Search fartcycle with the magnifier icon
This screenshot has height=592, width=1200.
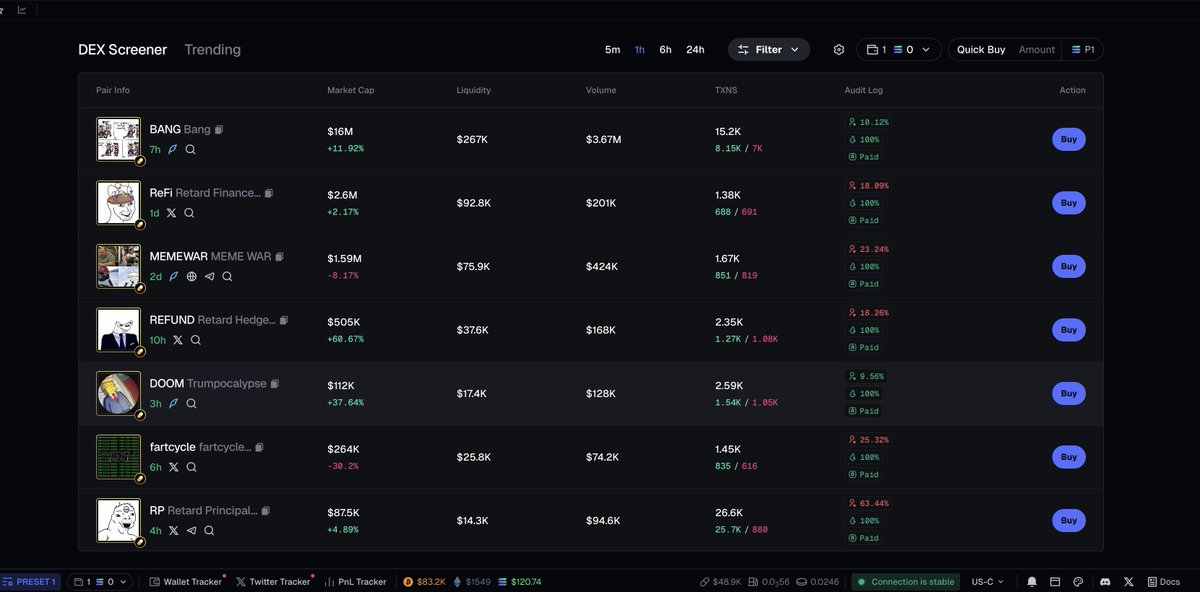pos(191,467)
